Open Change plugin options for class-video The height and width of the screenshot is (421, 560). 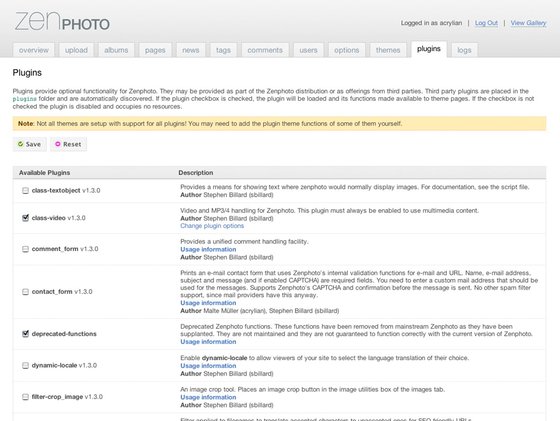click(212, 226)
